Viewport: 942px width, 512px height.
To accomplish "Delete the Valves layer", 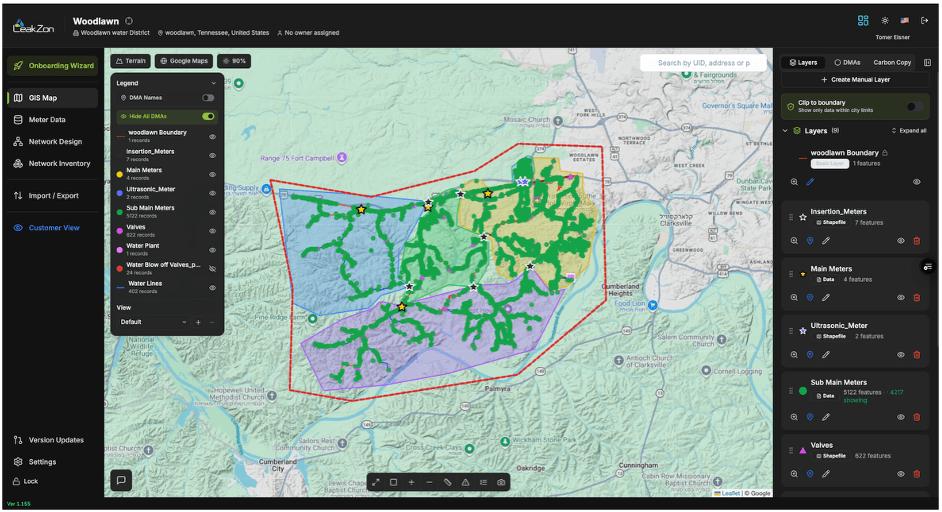I will 917,474.
